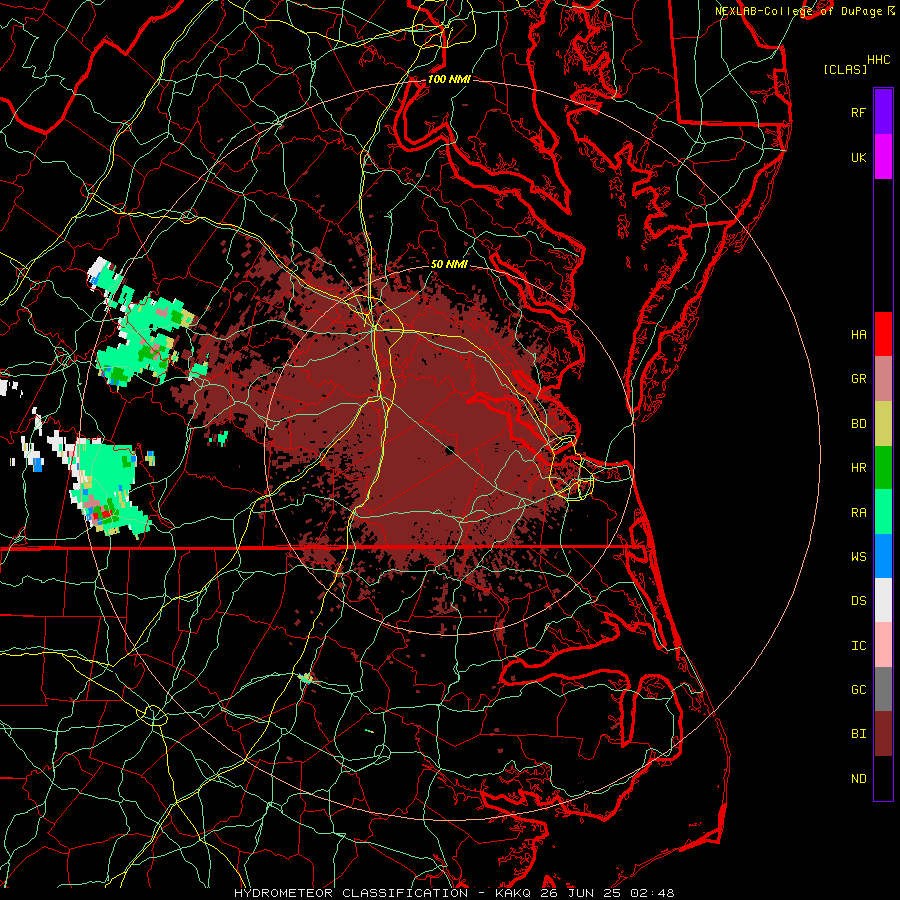Click the '[CLAS]' legend header
Screen dimensions: 900x900
point(845,69)
